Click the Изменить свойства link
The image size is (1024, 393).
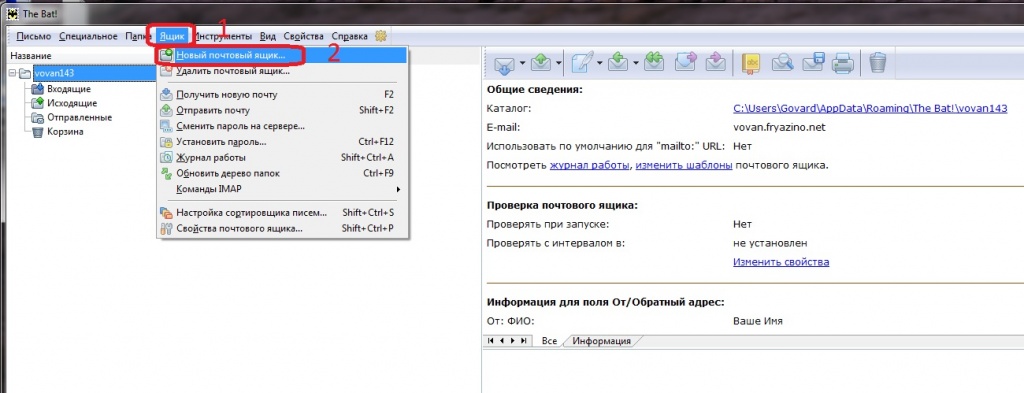(x=781, y=262)
